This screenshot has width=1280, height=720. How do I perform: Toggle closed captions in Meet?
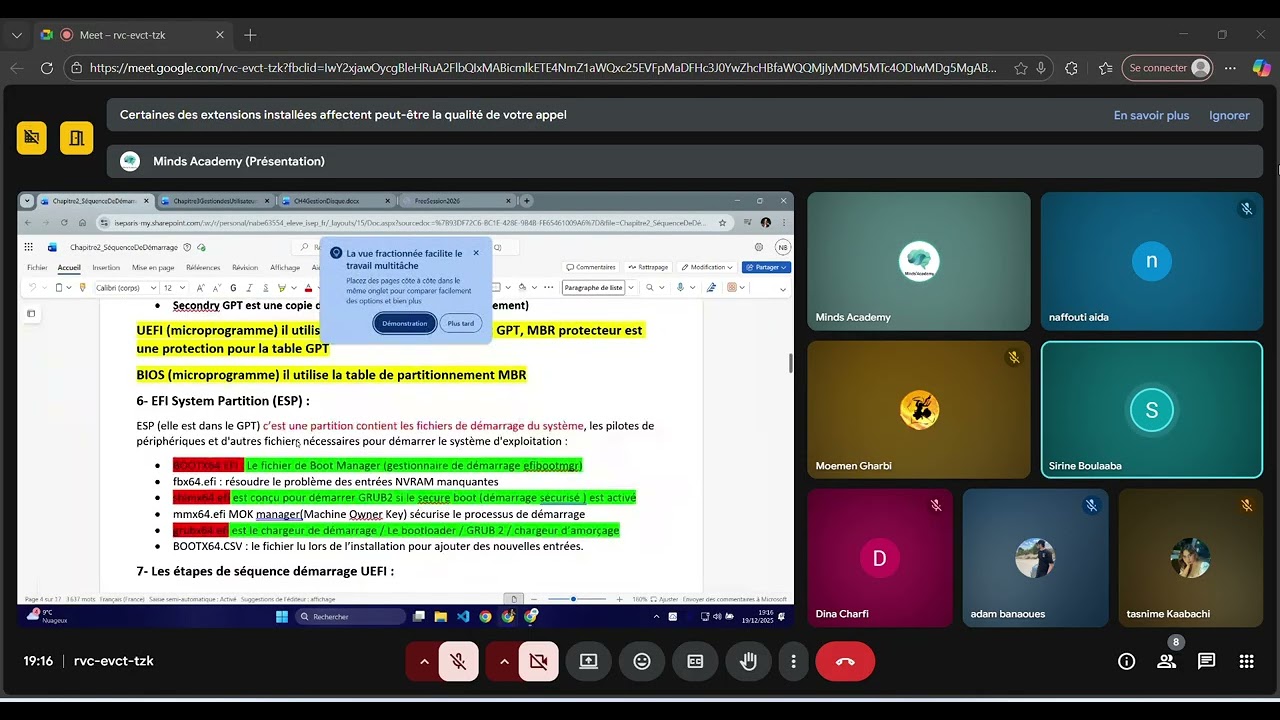(695, 661)
